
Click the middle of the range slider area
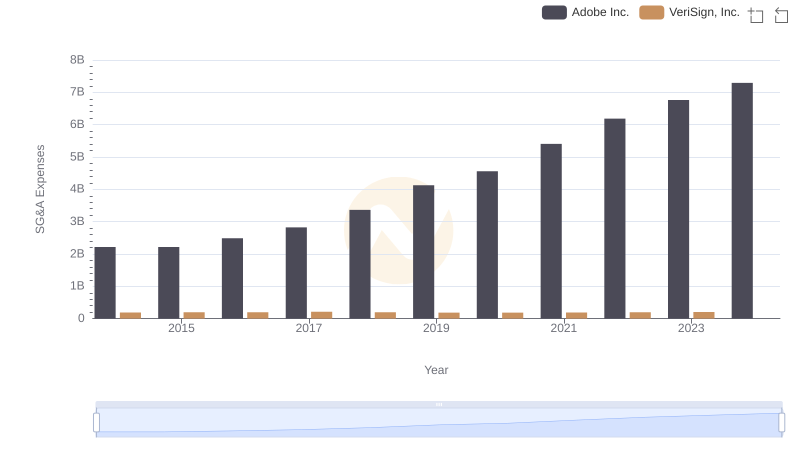pyautogui.click(x=439, y=423)
